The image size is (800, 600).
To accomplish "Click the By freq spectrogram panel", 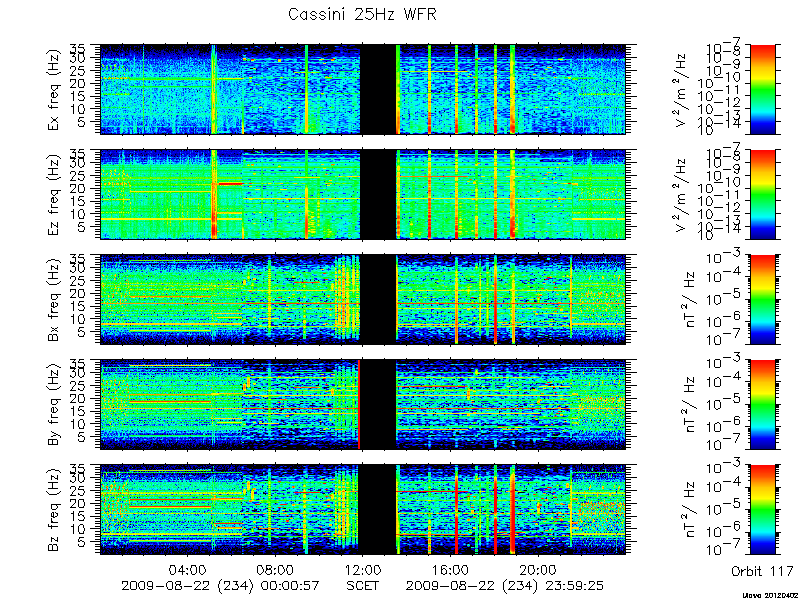I will 363,405.
